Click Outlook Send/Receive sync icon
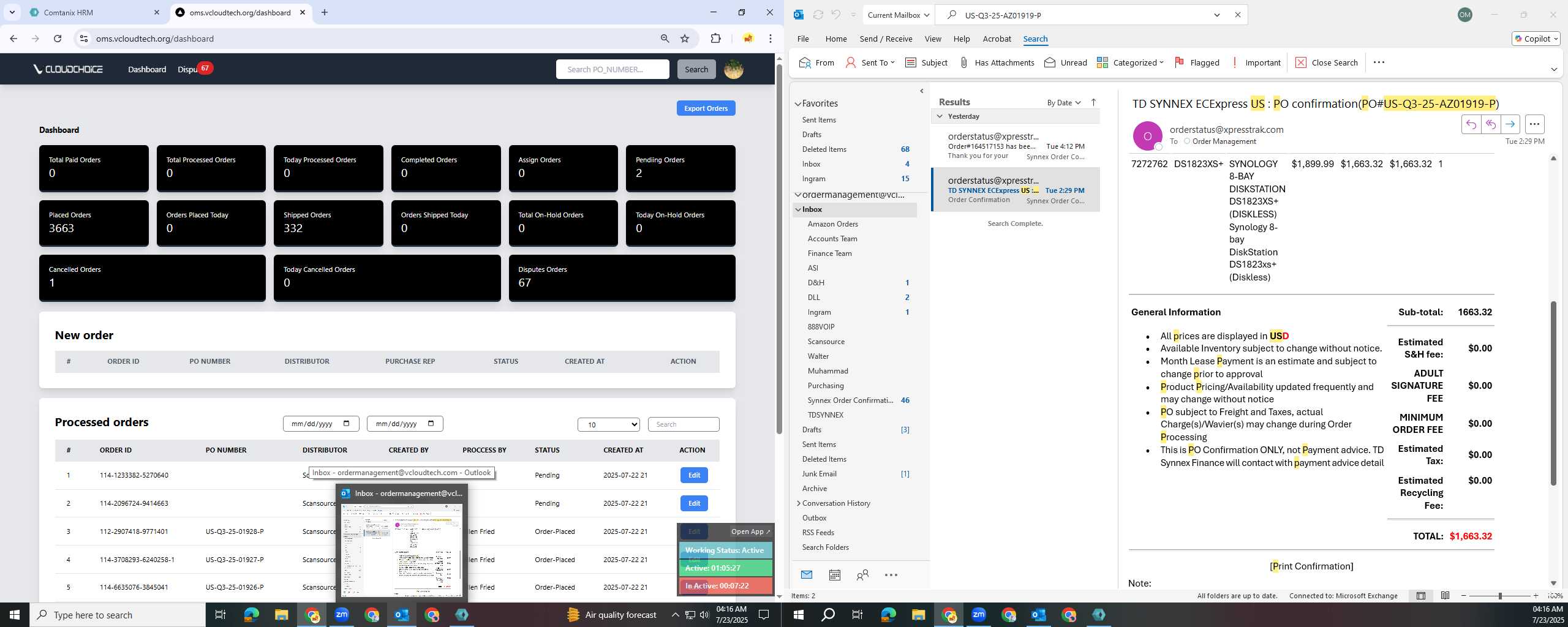 (818, 15)
